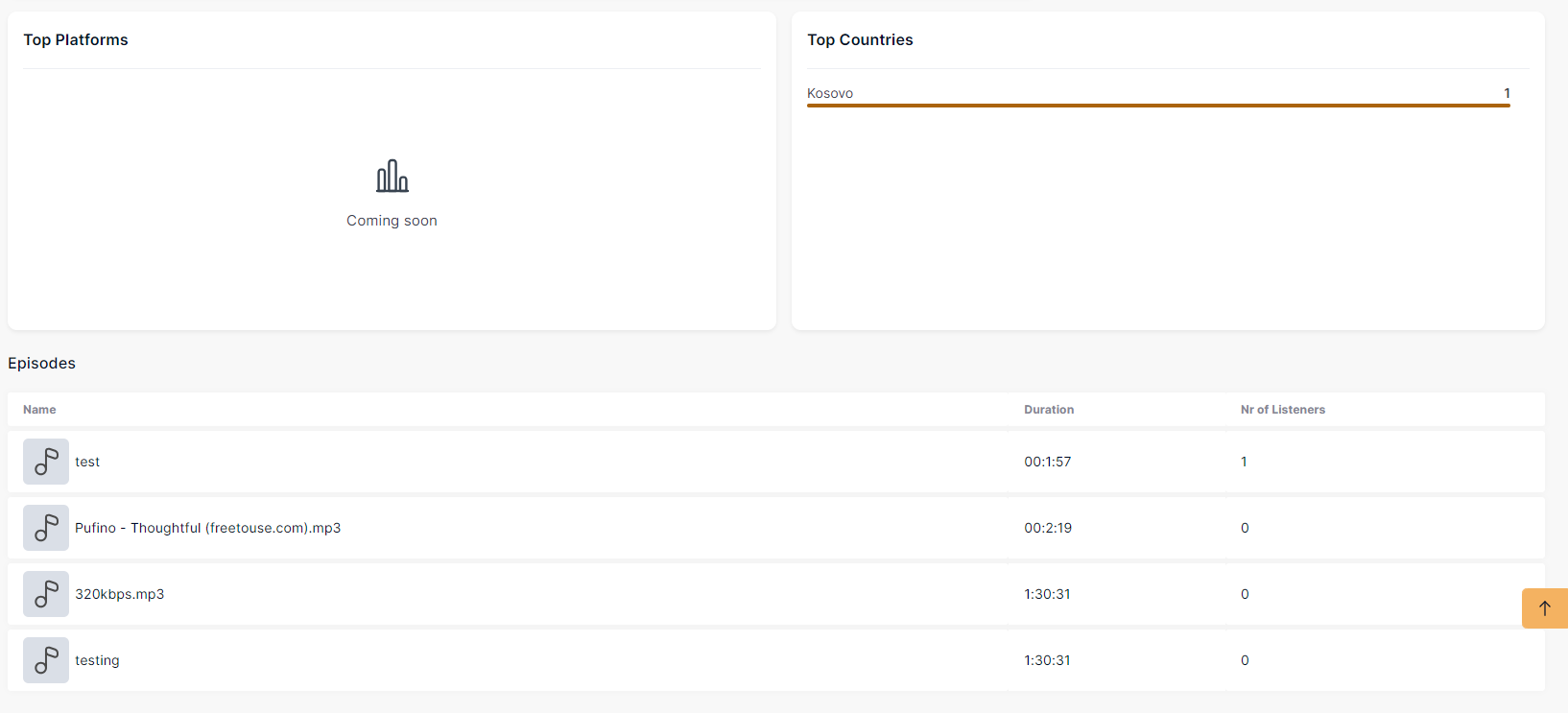Screen dimensions: 1568x713
Task: Open the episode named testing
Action: [x=97, y=660]
